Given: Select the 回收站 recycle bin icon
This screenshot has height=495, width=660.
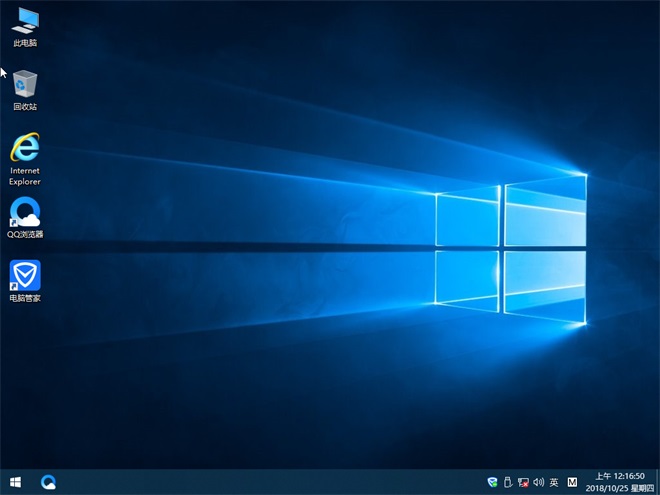Looking at the screenshot, I should click(26, 84).
